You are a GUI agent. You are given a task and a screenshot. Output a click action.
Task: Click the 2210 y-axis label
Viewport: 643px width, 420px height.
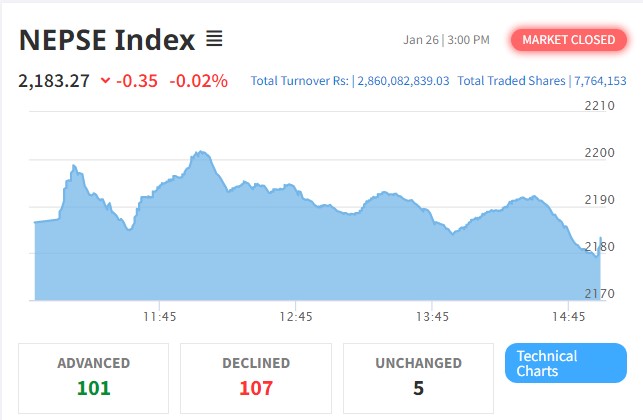tap(599, 104)
